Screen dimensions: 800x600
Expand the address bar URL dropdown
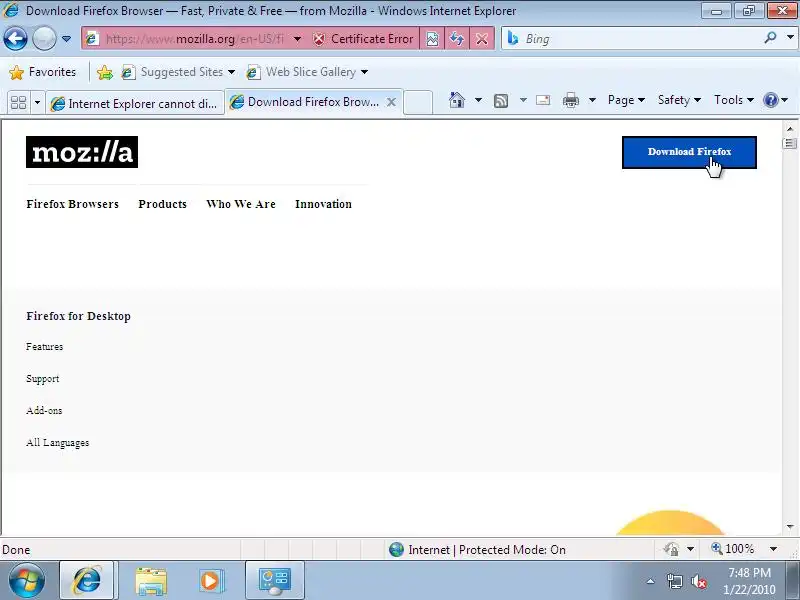click(x=297, y=39)
